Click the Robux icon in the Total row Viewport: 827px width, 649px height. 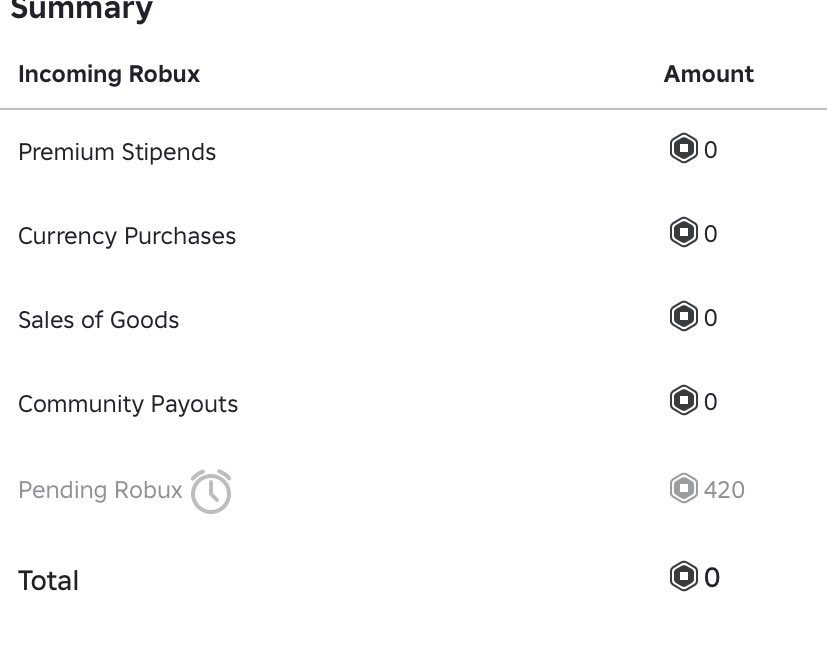(684, 576)
